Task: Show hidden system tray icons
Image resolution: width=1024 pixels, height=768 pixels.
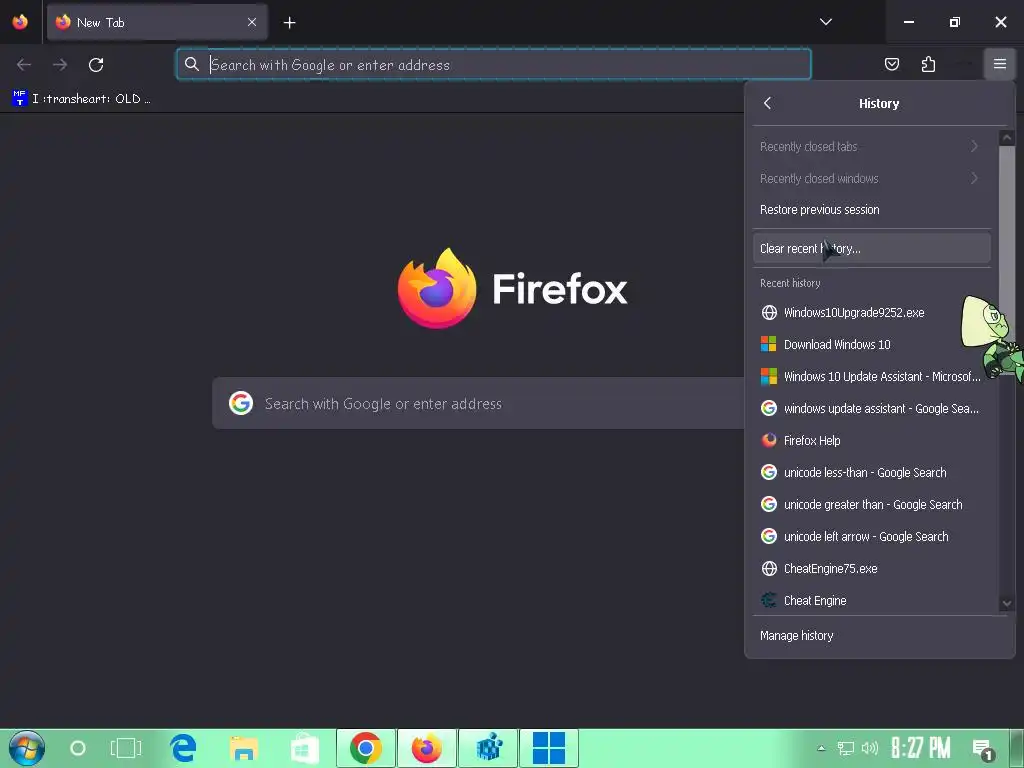Action: [x=822, y=748]
